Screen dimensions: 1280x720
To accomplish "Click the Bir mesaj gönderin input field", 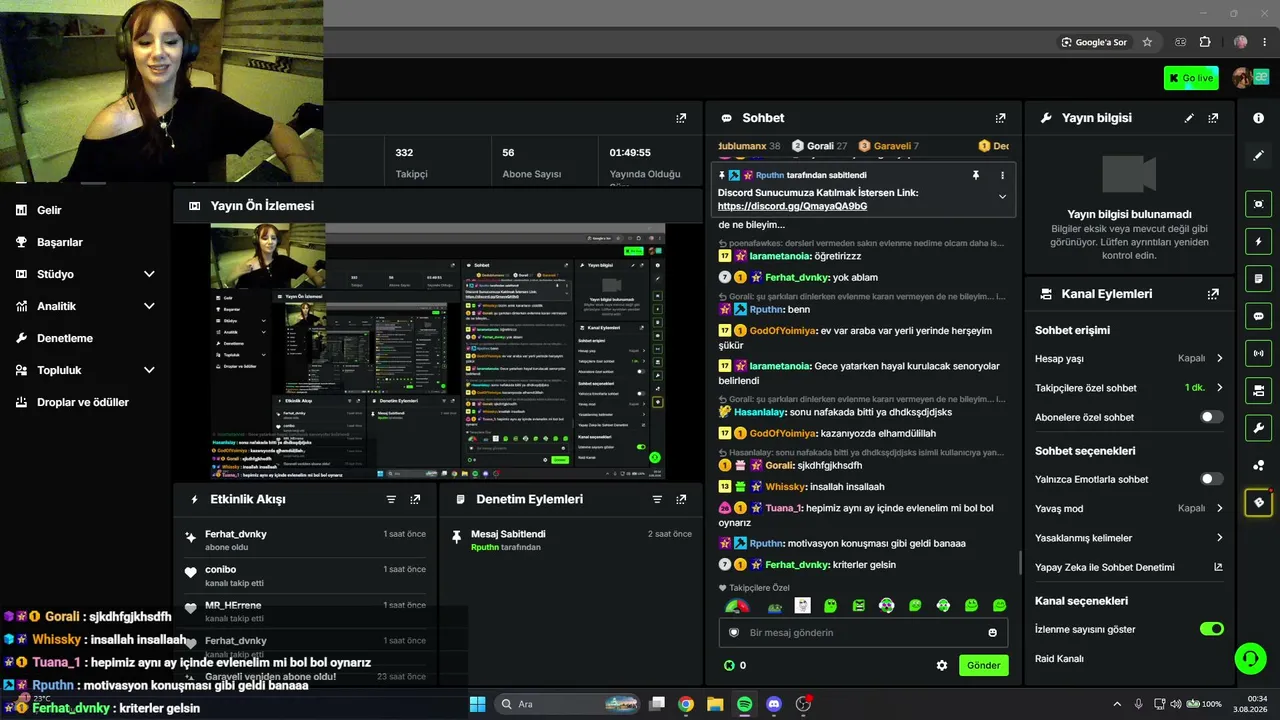I will click(863, 632).
